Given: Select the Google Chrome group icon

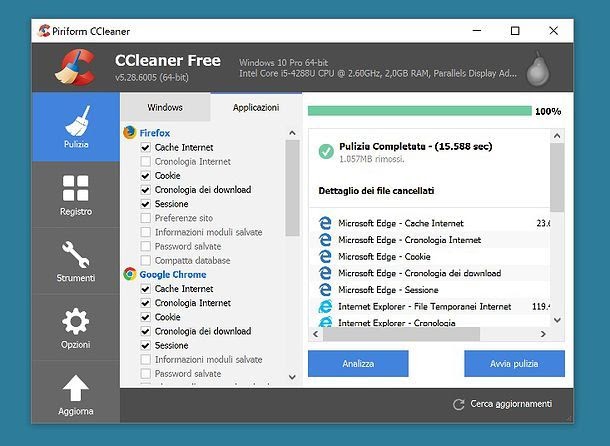Looking at the screenshot, I should 130,274.
